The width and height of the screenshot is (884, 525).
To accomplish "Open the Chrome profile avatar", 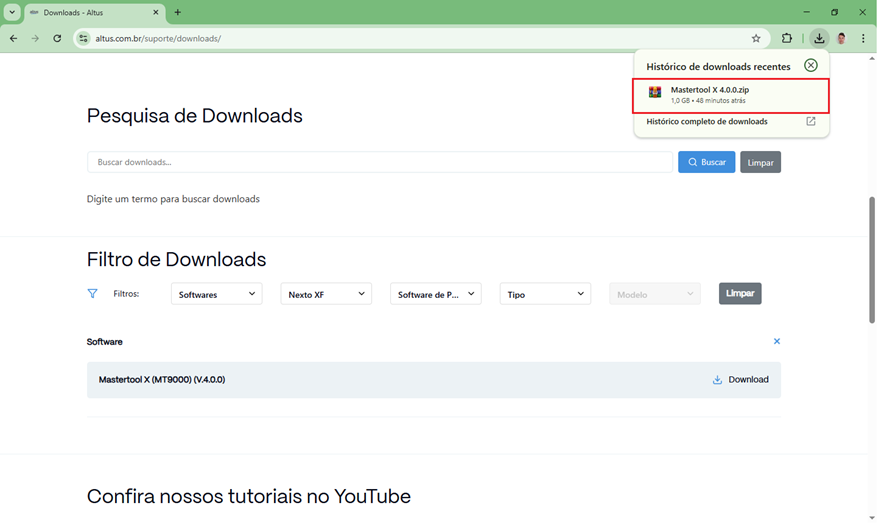I will (841, 38).
